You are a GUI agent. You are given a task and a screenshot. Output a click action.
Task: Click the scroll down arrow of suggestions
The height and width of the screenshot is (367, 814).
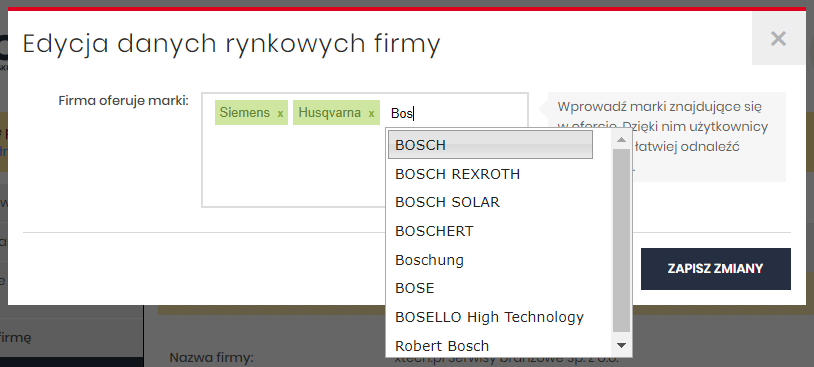(x=621, y=345)
